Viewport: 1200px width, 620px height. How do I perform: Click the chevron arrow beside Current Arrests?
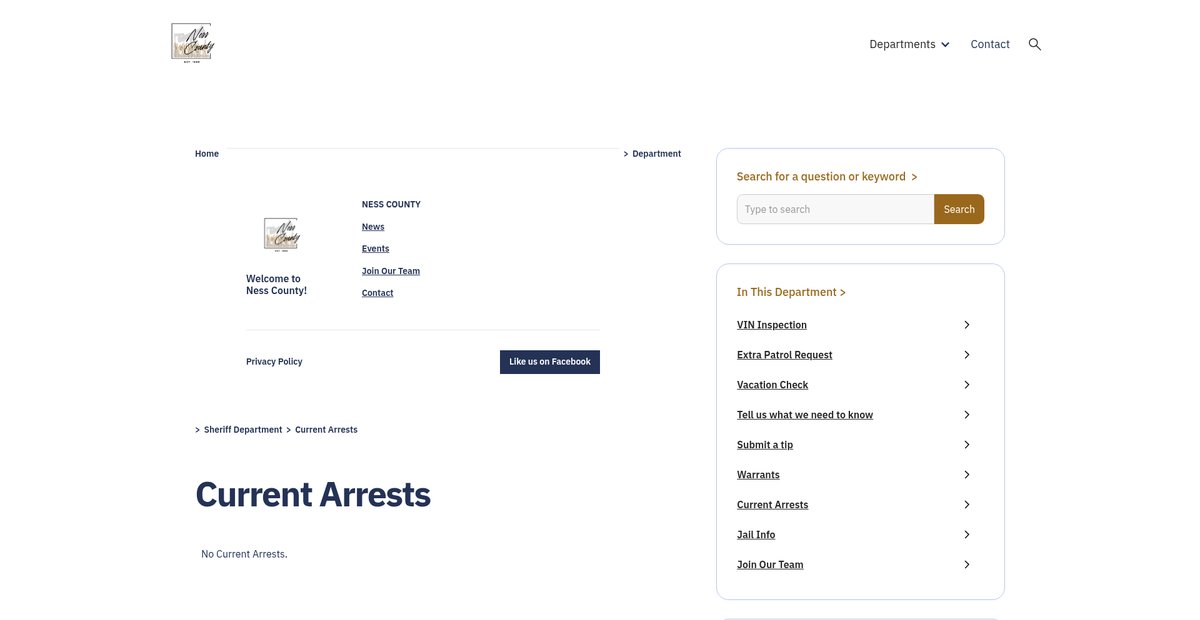(967, 505)
